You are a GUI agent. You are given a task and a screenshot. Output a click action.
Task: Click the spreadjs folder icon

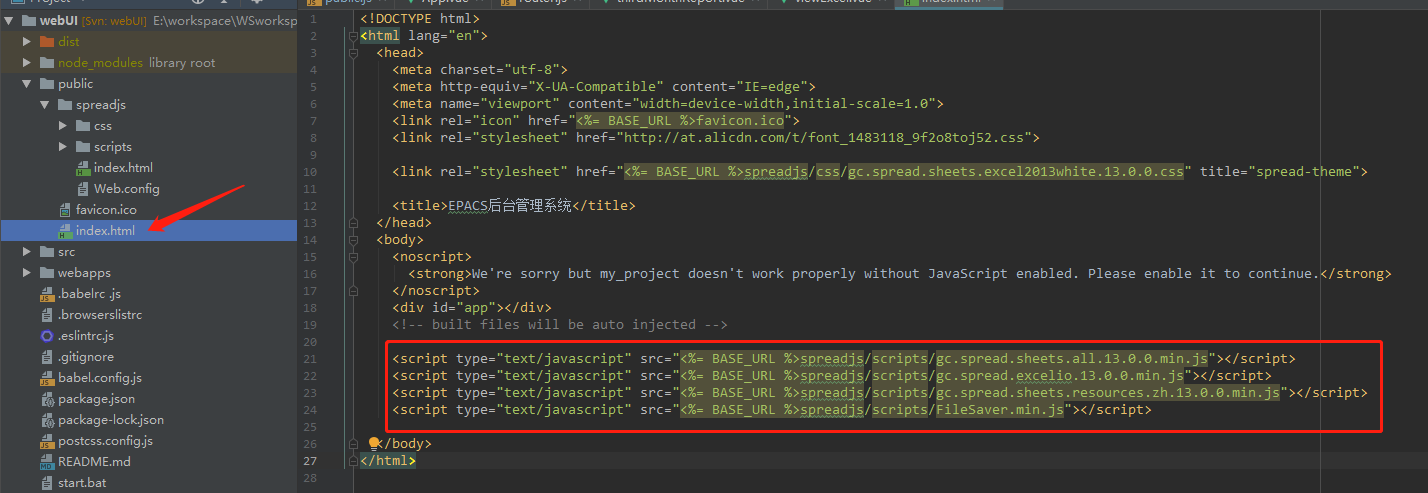(x=65, y=105)
